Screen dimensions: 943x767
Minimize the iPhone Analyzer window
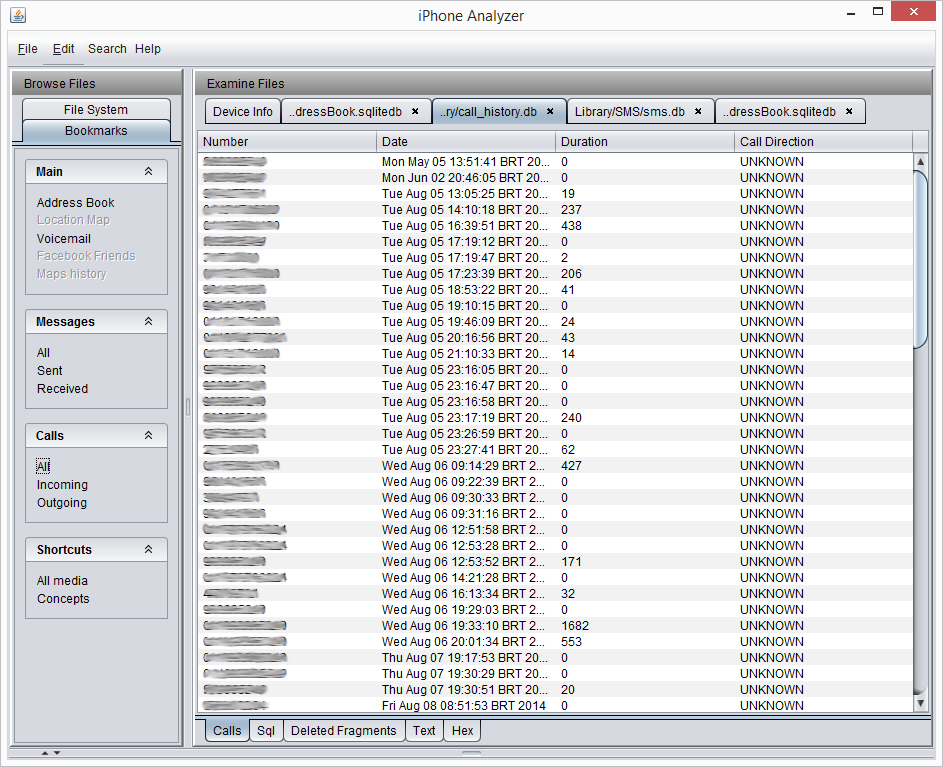[850, 13]
